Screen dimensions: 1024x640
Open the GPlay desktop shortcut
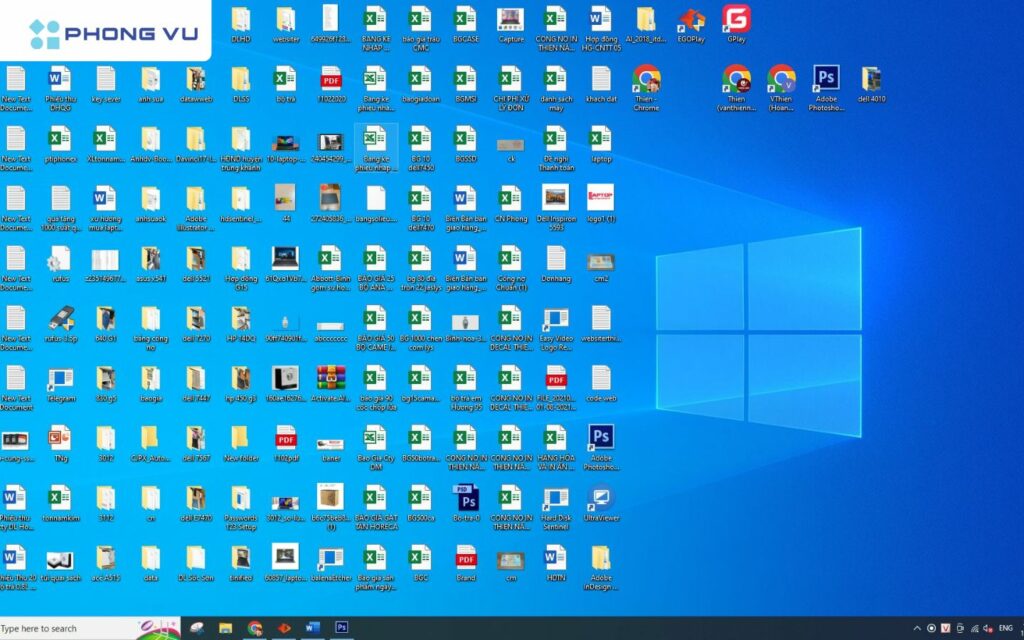tap(737, 20)
